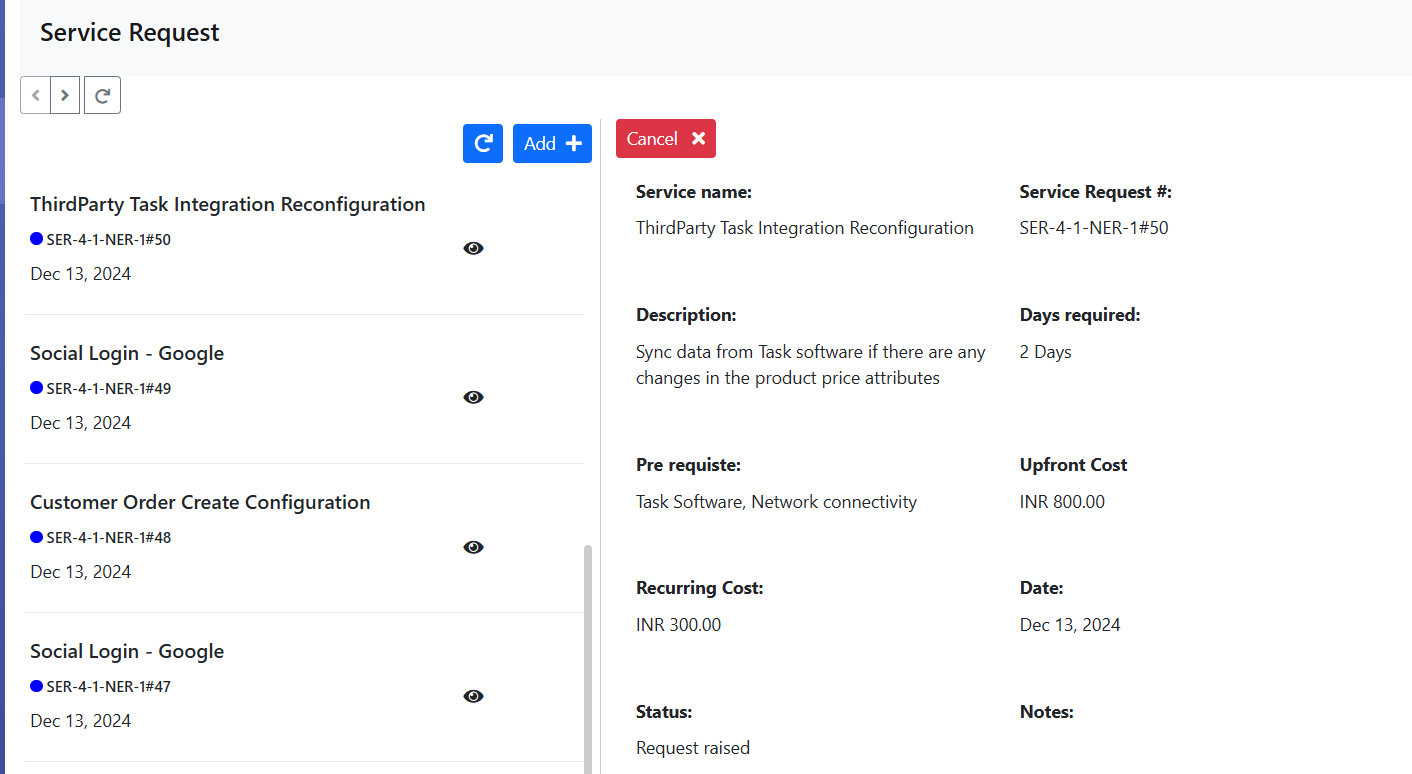
Task: Click the list scrollbar thumb
Action: (588, 659)
